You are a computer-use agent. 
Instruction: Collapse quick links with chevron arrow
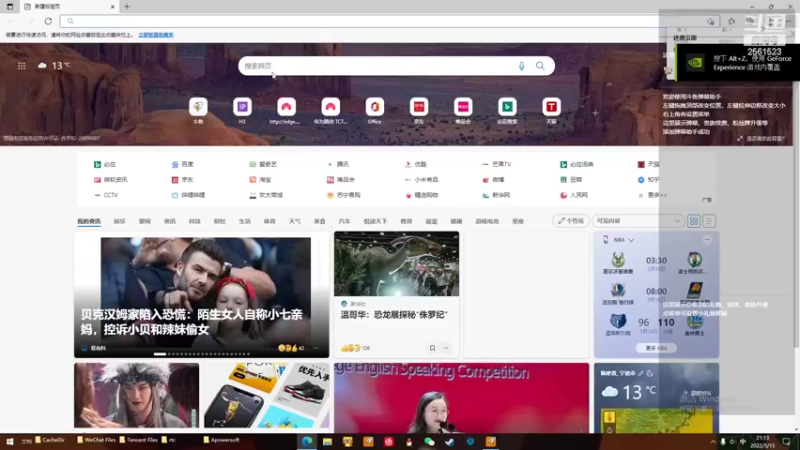tap(609, 85)
